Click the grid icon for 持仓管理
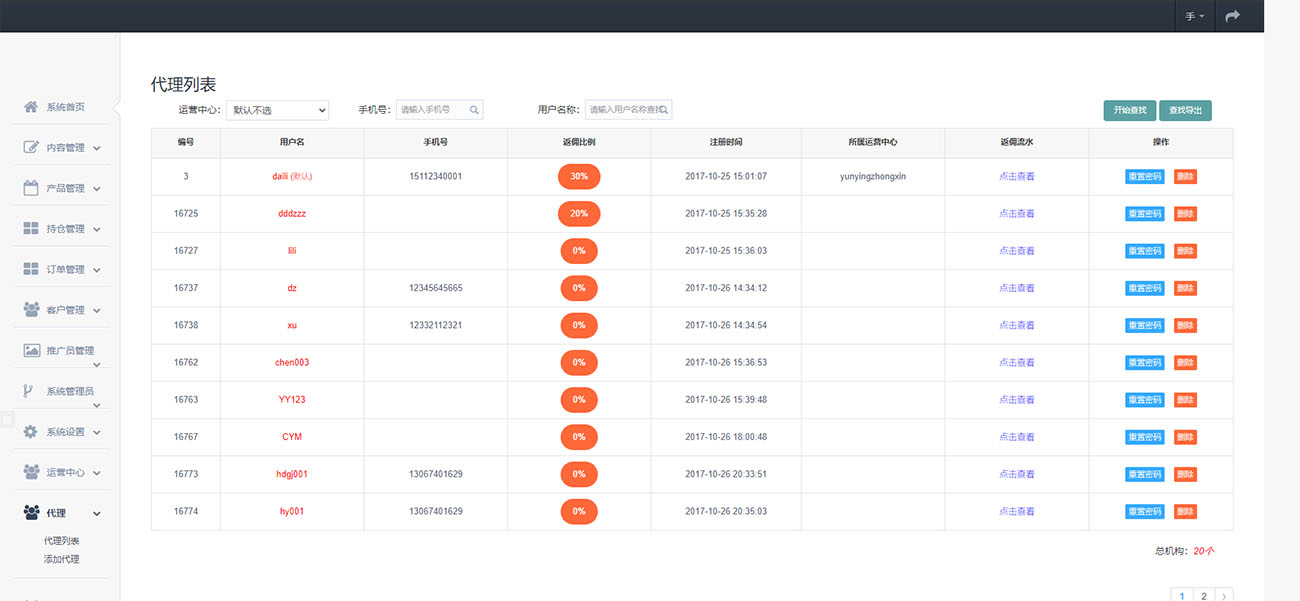This screenshot has width=1300, height=601. [31, 228]
